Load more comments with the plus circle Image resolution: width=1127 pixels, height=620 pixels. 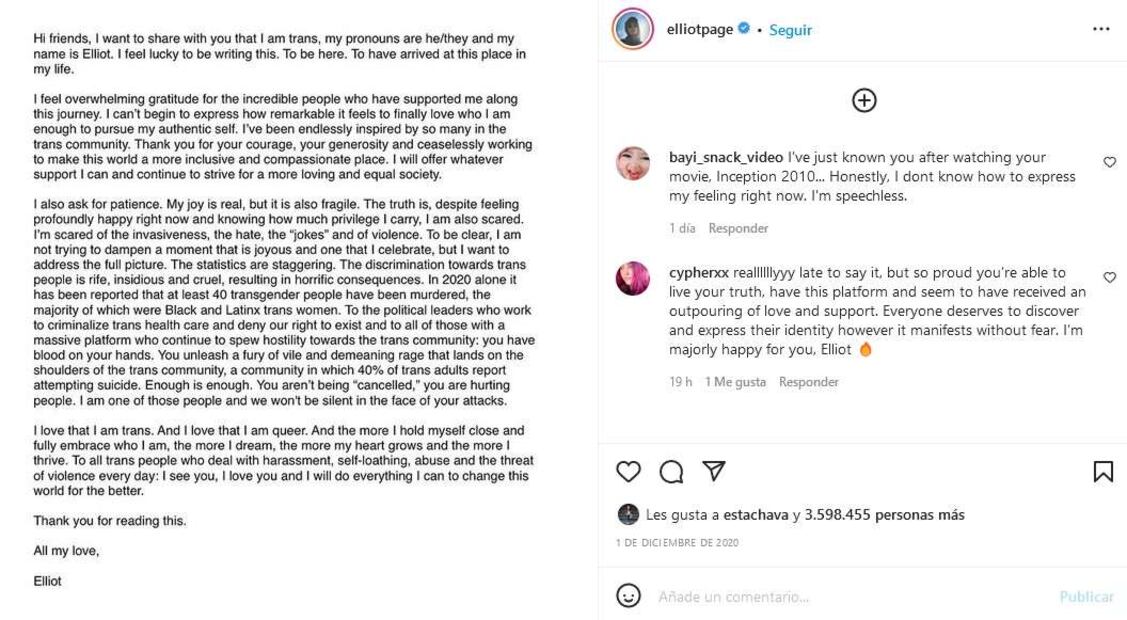pyautogui.click(x=864, y=100)
